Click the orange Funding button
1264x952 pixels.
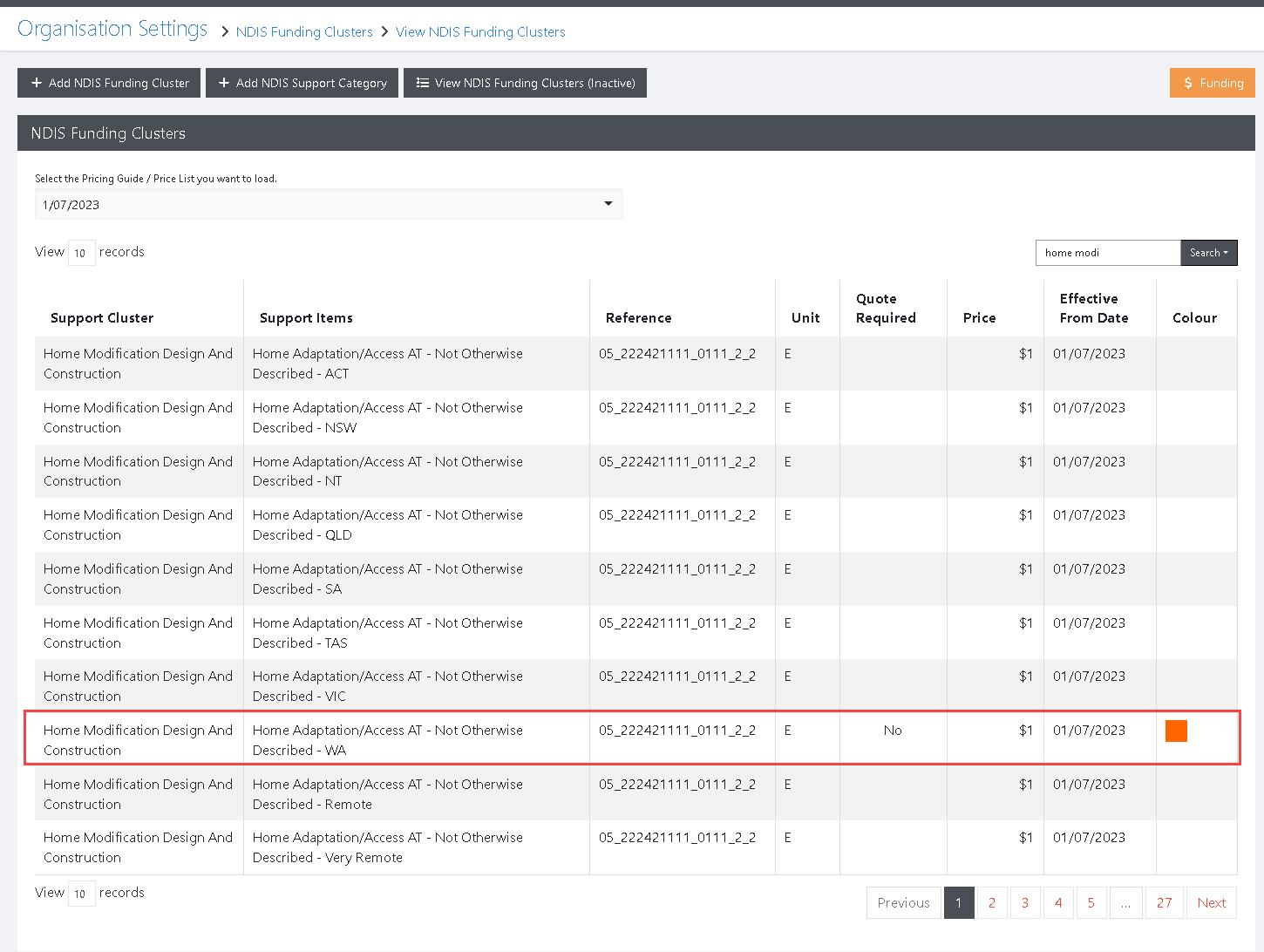[1213, 83]
